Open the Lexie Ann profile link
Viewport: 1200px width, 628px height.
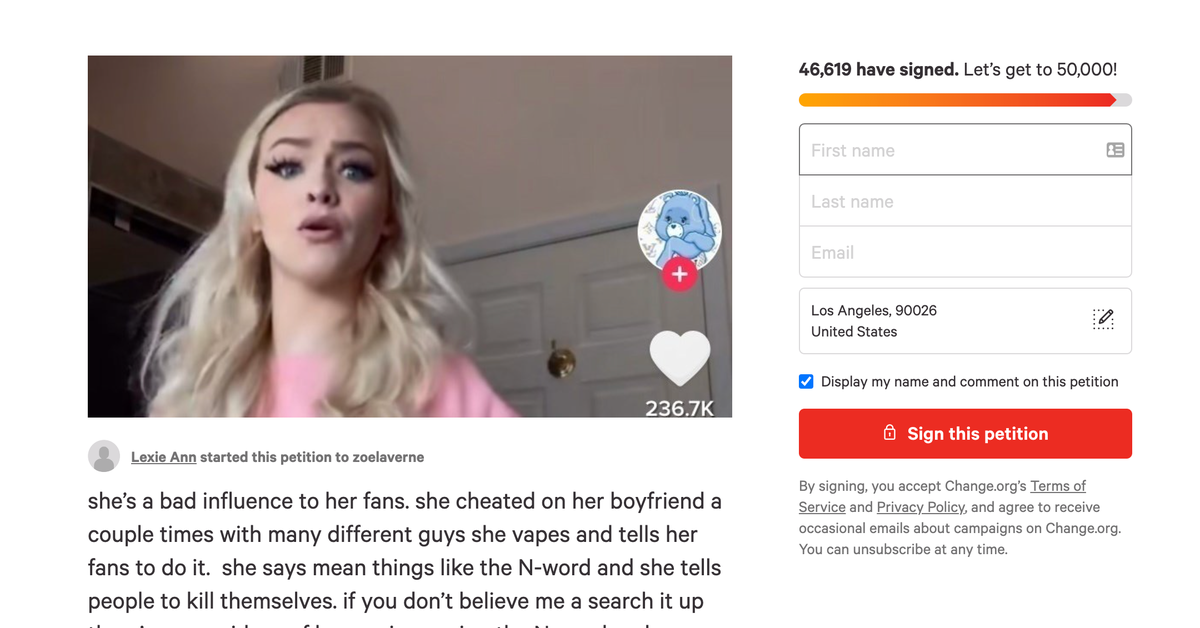164,457
